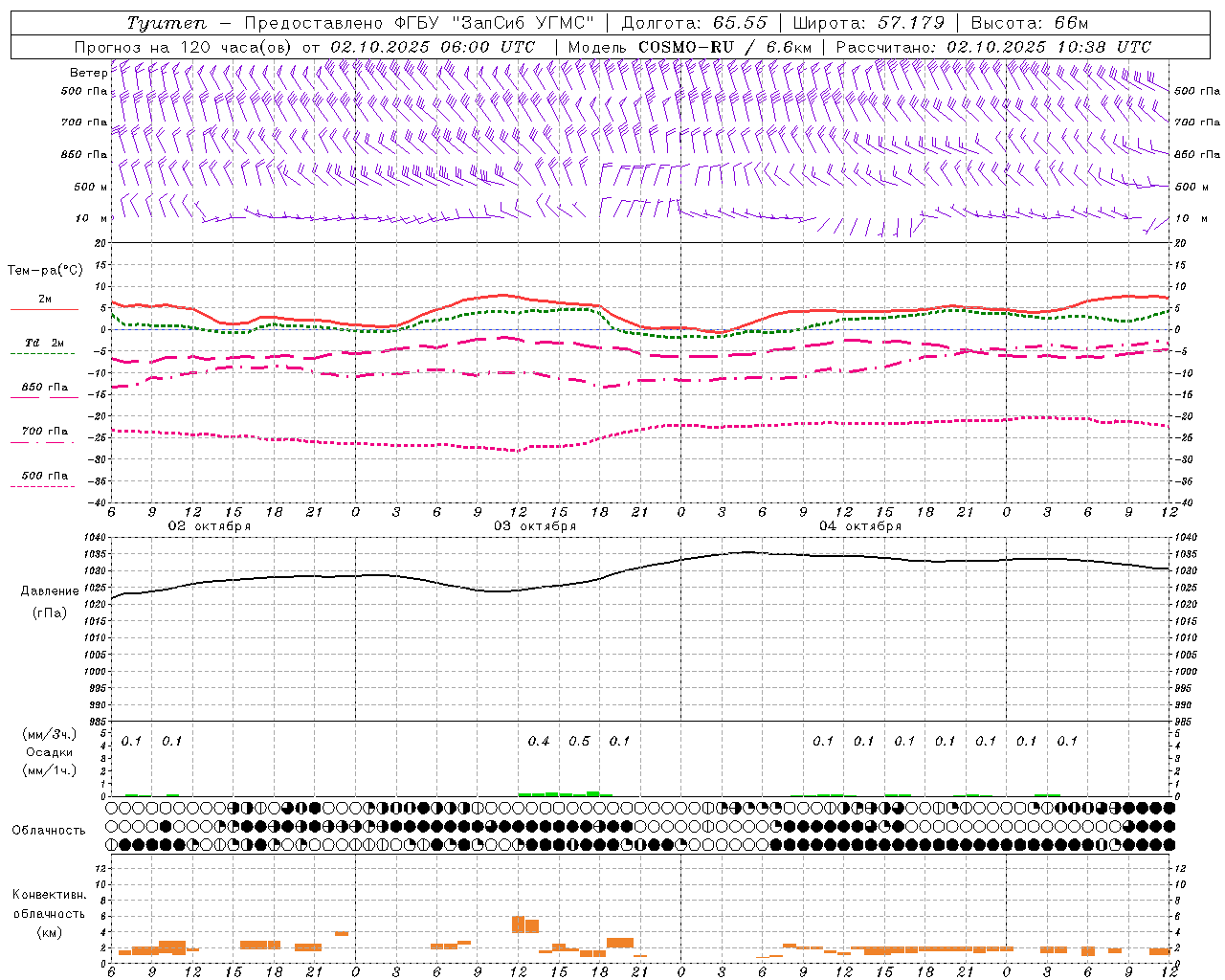
Task: Click the "Модель COSMO-RU / 6.6км" model label
Action: click(x=690, y=47)
